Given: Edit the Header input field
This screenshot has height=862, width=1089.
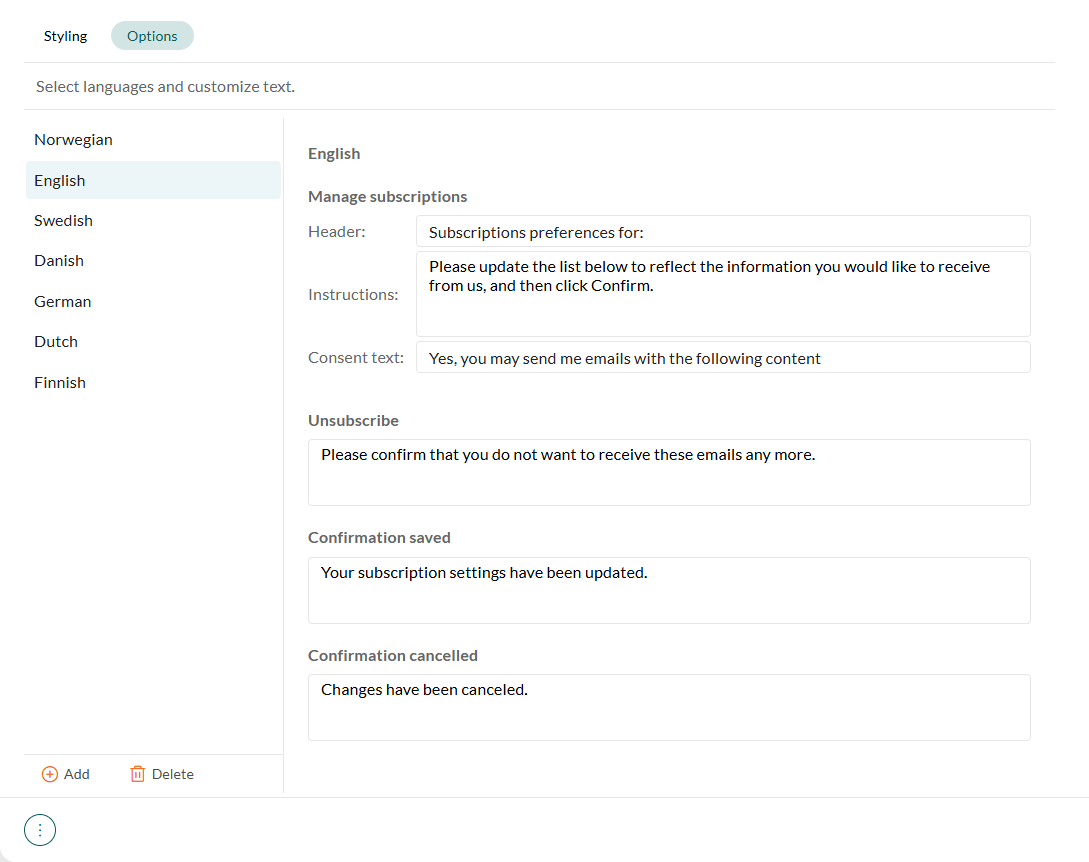Looking at the screenshot, I should click(x=723, y=231).
